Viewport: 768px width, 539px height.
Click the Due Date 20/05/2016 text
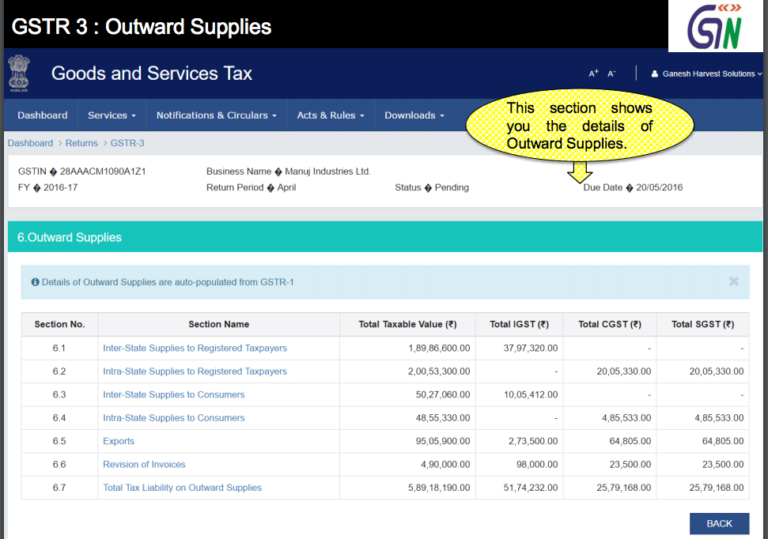pos(632,188)
